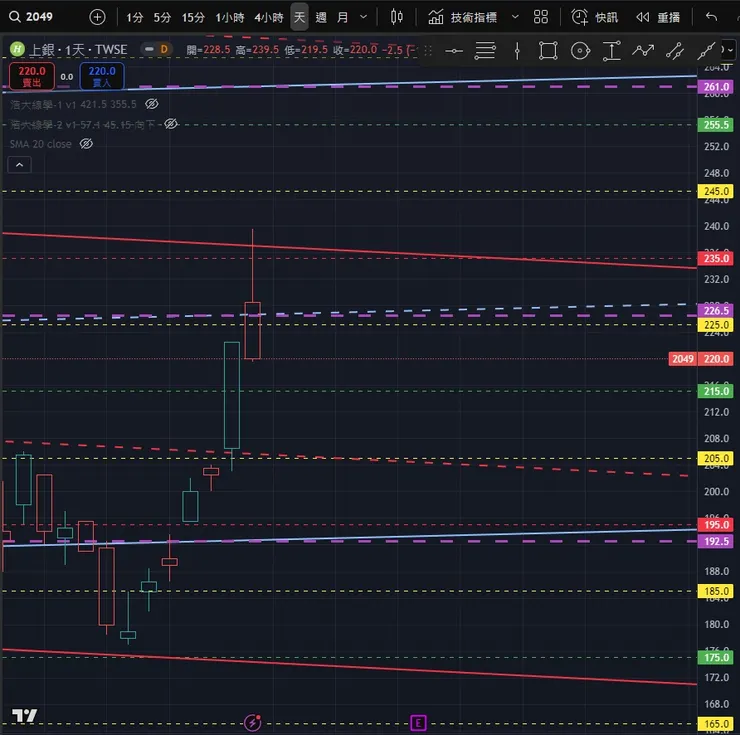Click the 上銀 · 1天 · TWSE title

(78, 49)
